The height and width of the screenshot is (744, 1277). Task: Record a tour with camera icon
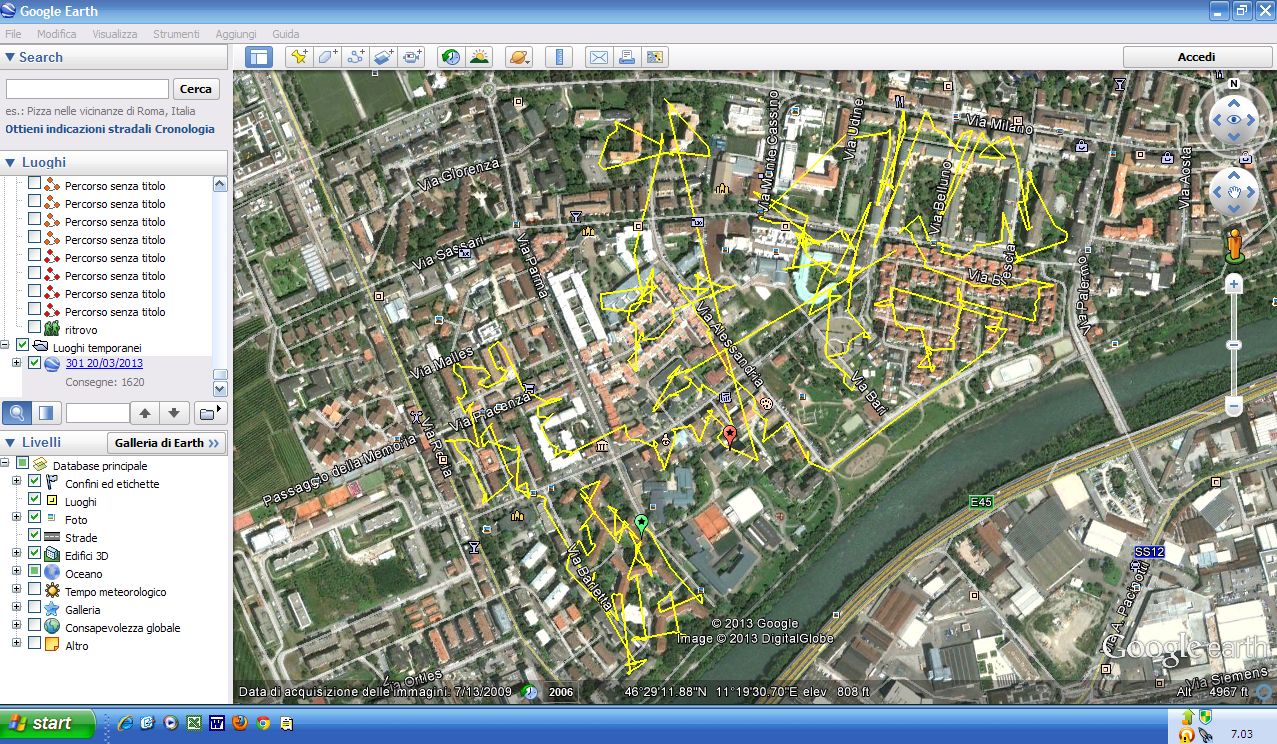click(x=413, y=57)
